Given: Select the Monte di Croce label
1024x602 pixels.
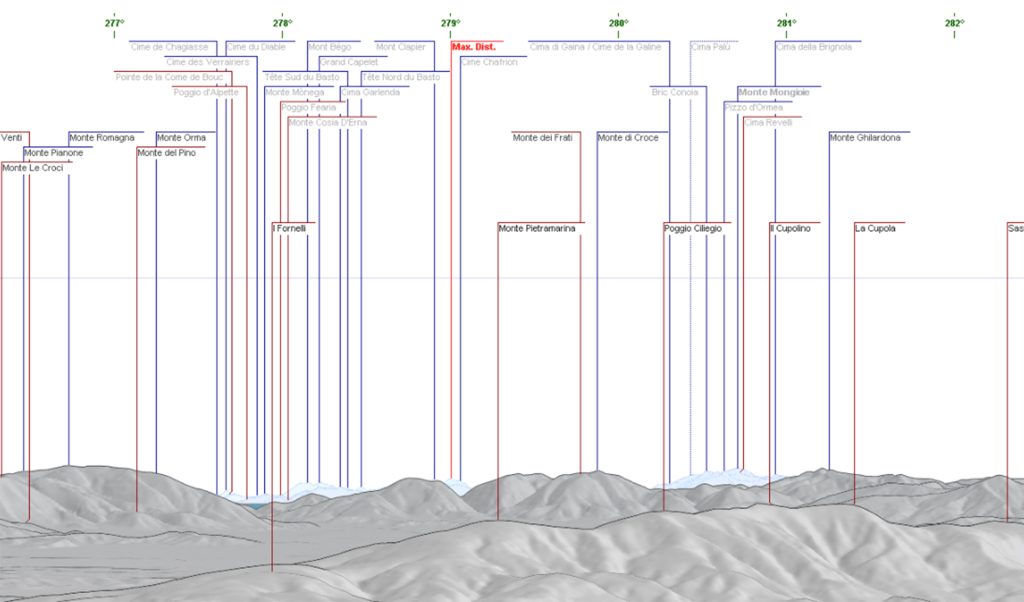Looking at the screenshot, I should coord(628,138).
